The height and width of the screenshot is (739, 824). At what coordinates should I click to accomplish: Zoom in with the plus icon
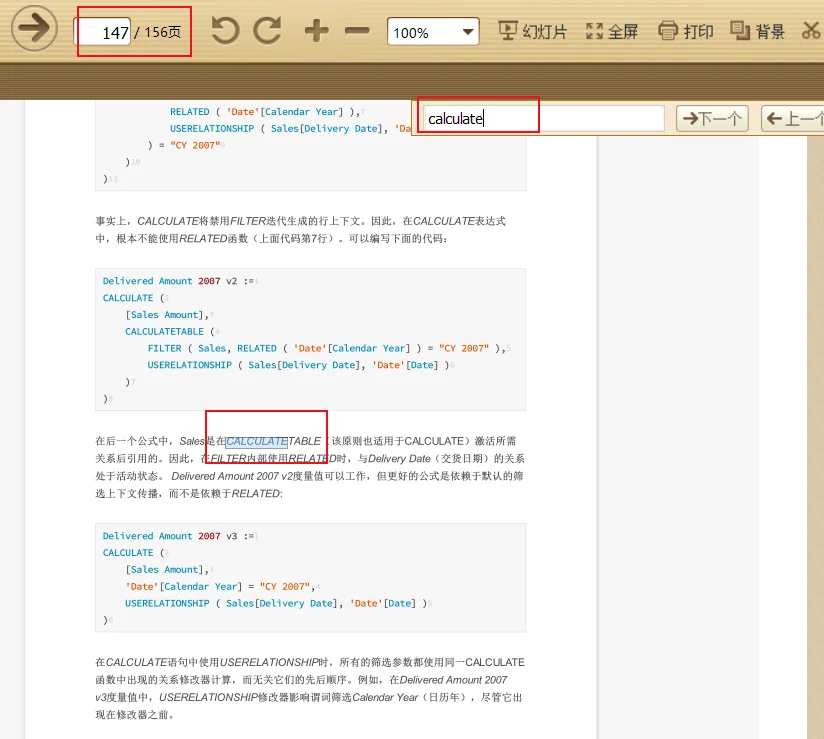point(316,30)
